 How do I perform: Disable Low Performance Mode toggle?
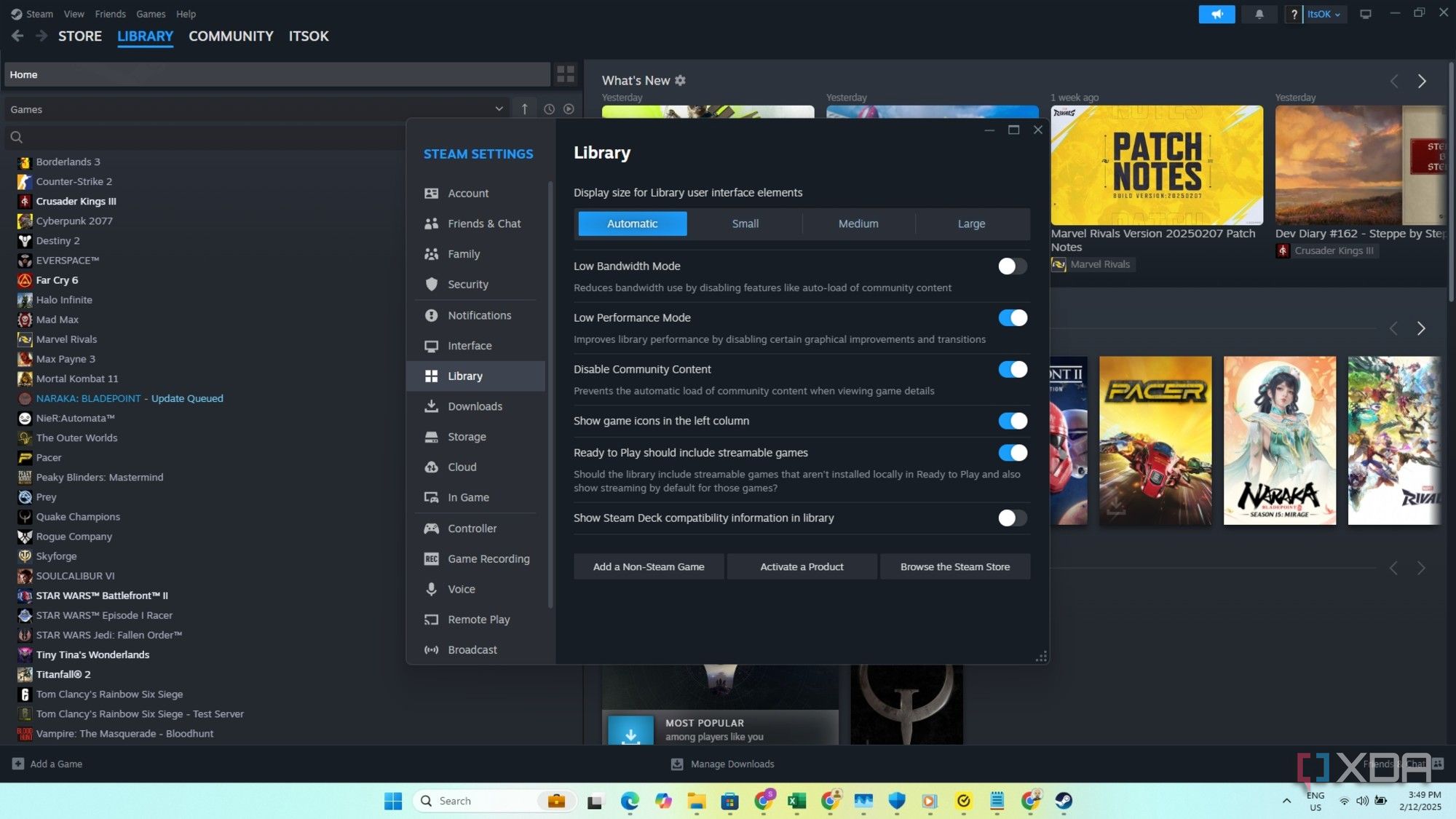pos(1012,318)
